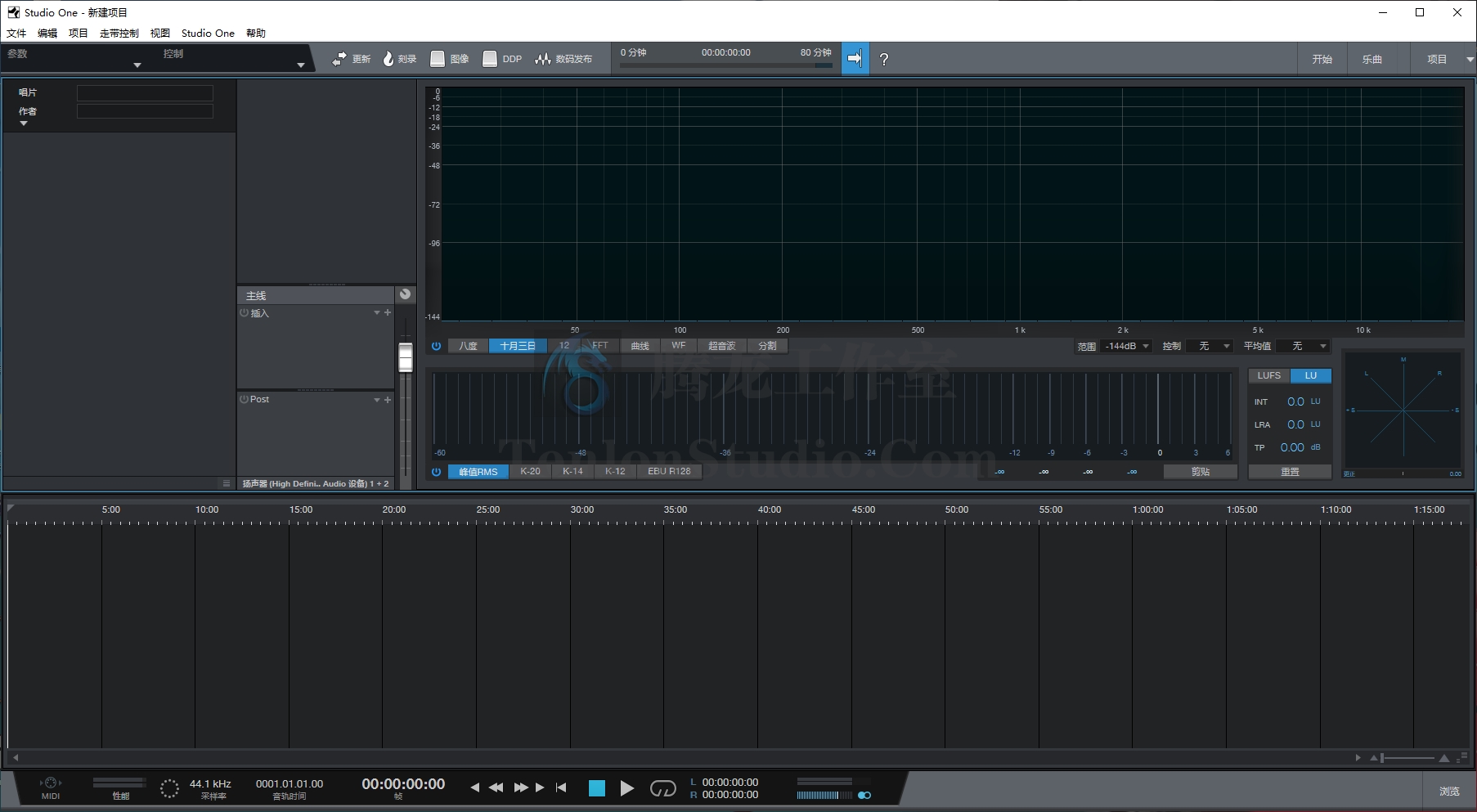Image resolution: width=1477 pixels, height=812 pixels.
Task: Select LUFS loudness unit
Action: coord(1269,375)
